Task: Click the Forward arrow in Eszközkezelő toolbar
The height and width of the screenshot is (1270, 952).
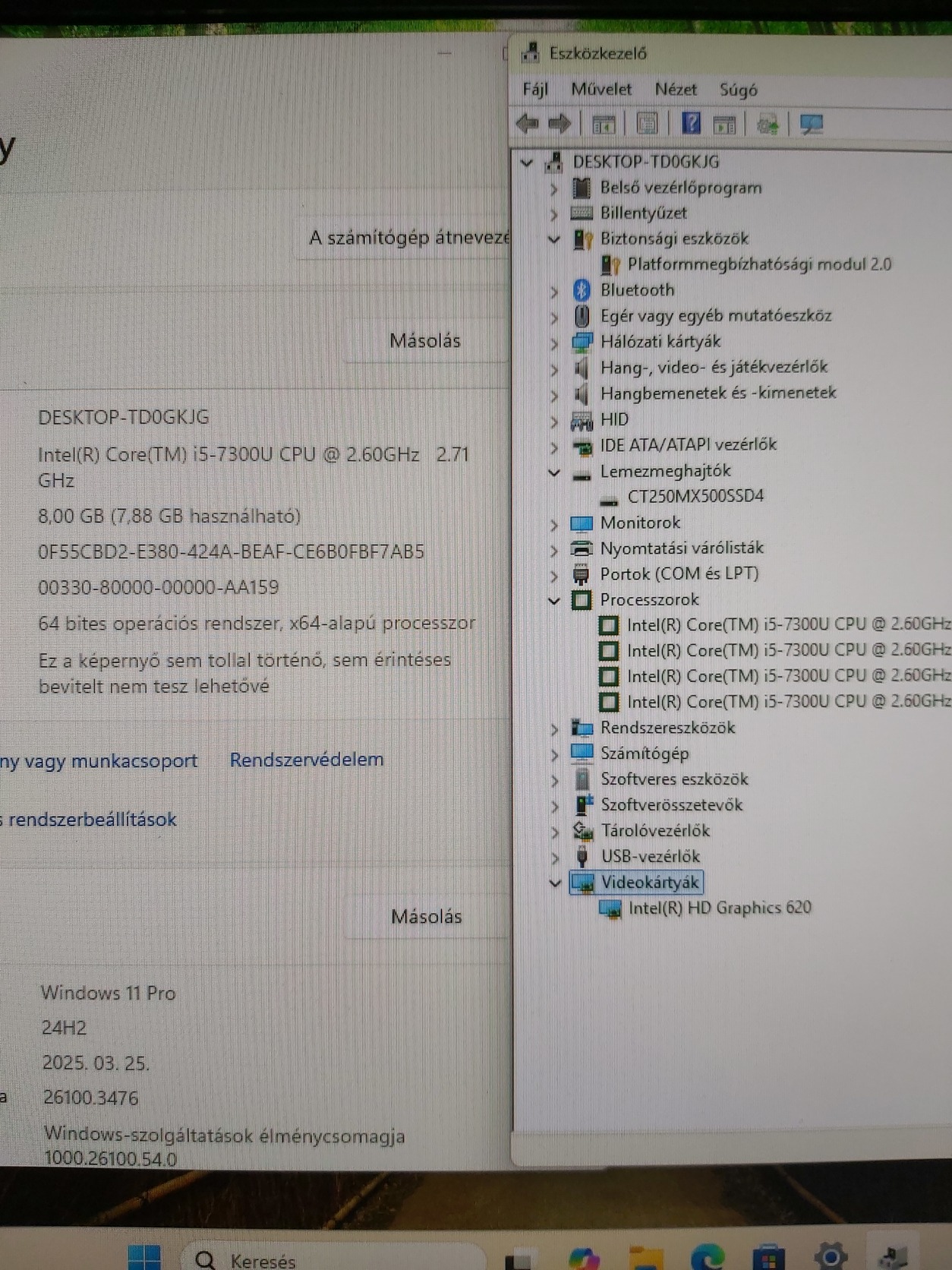Action: (x=560, y=123)
